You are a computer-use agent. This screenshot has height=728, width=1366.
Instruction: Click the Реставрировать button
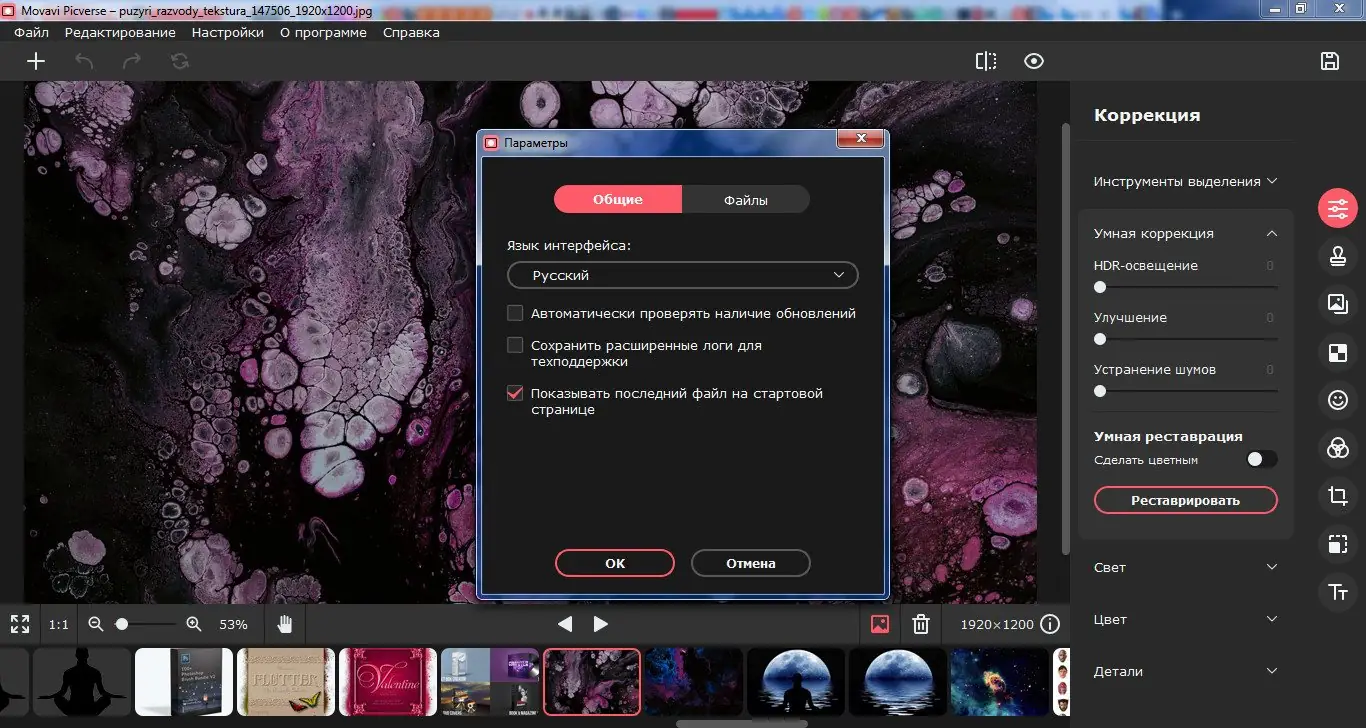[x=1186, y=500]
